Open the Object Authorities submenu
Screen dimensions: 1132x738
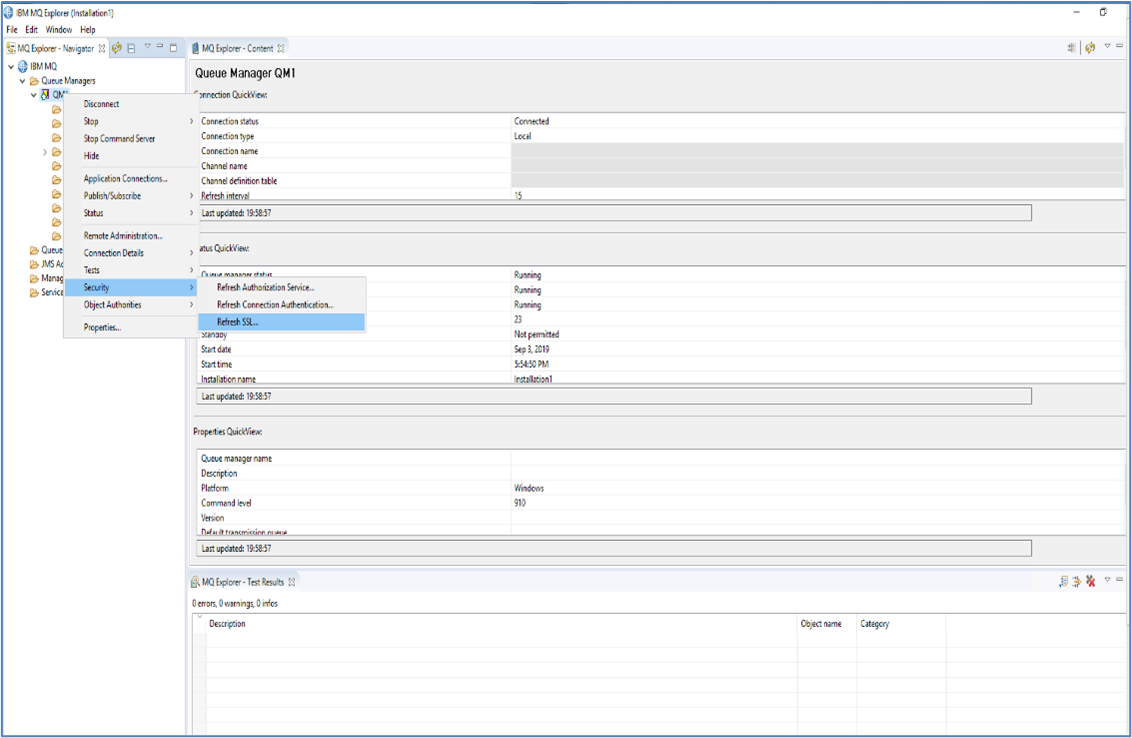(131, 305)
